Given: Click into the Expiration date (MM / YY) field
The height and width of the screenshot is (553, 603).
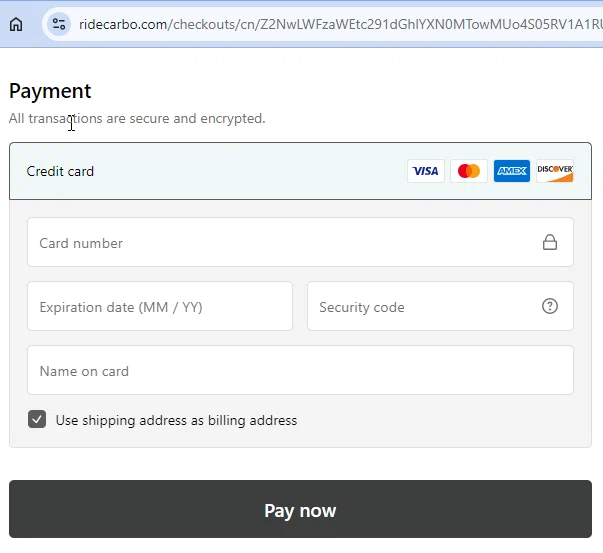Looking at the screenshot, I should tap(160, 306).
